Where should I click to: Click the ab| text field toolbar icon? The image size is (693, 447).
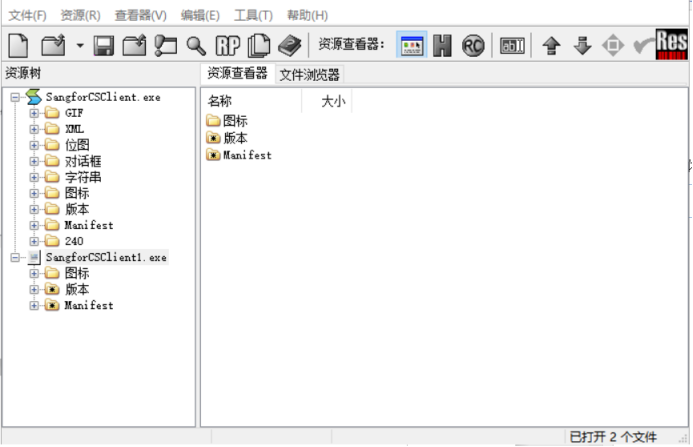tap(512, 45)
